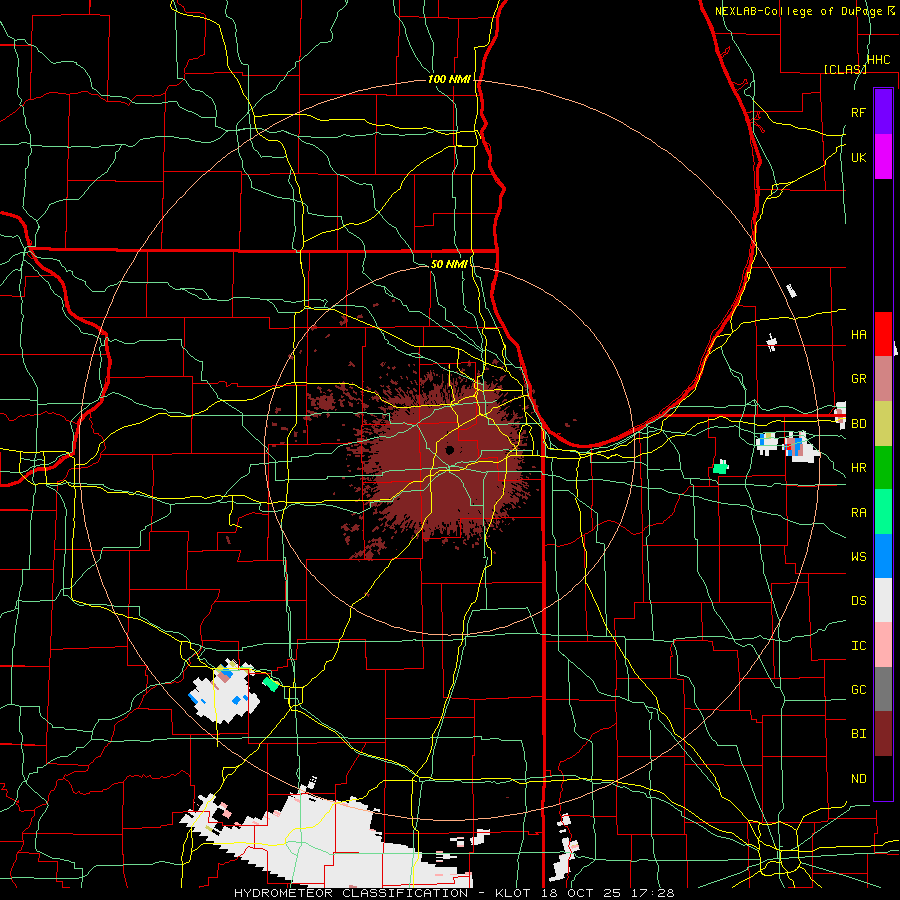Click the light pink IC legend swatch
This screenshot has height=900, width=900.
click(883, 645)
